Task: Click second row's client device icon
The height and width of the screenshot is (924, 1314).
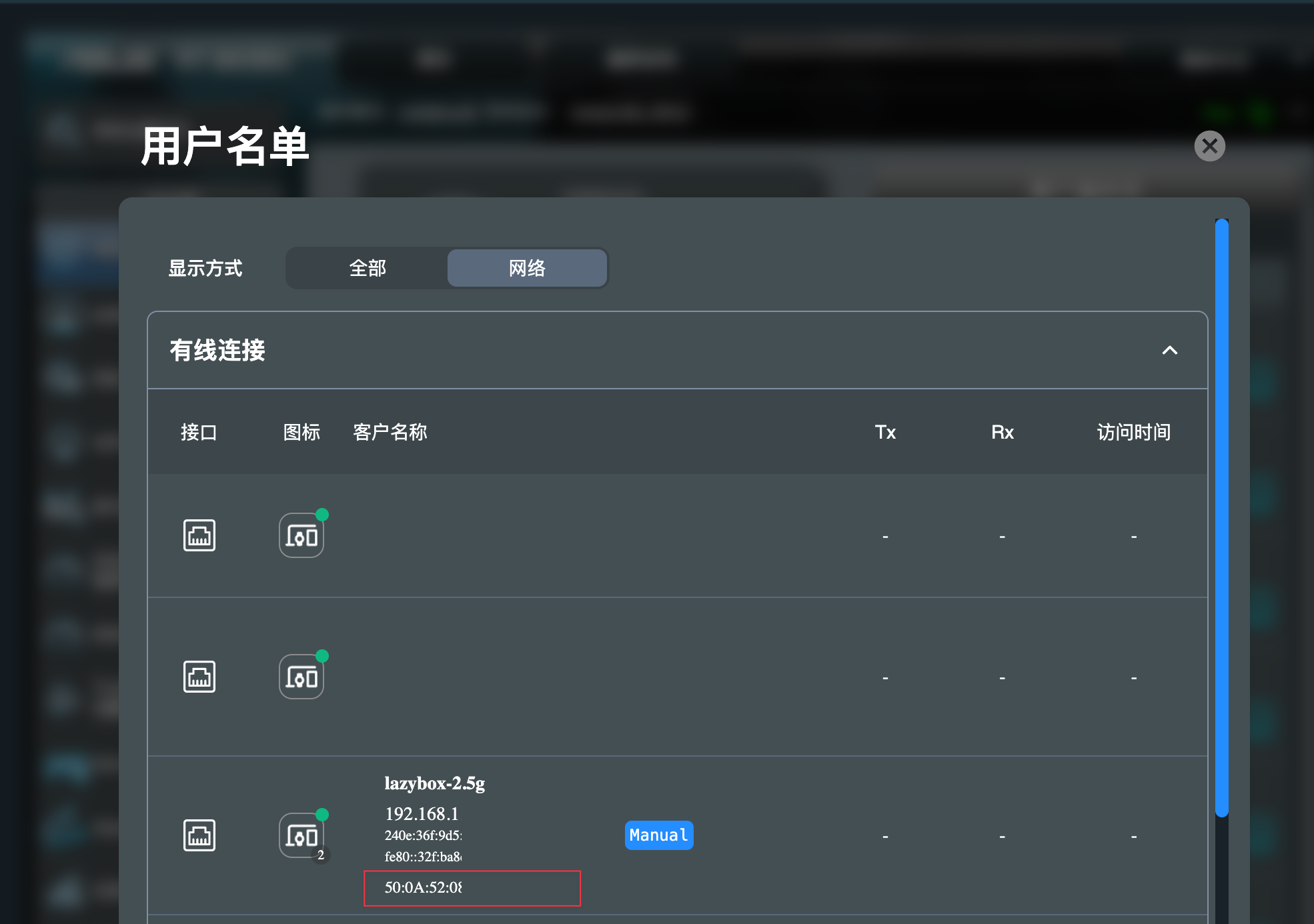Action: tap(301, 677)
